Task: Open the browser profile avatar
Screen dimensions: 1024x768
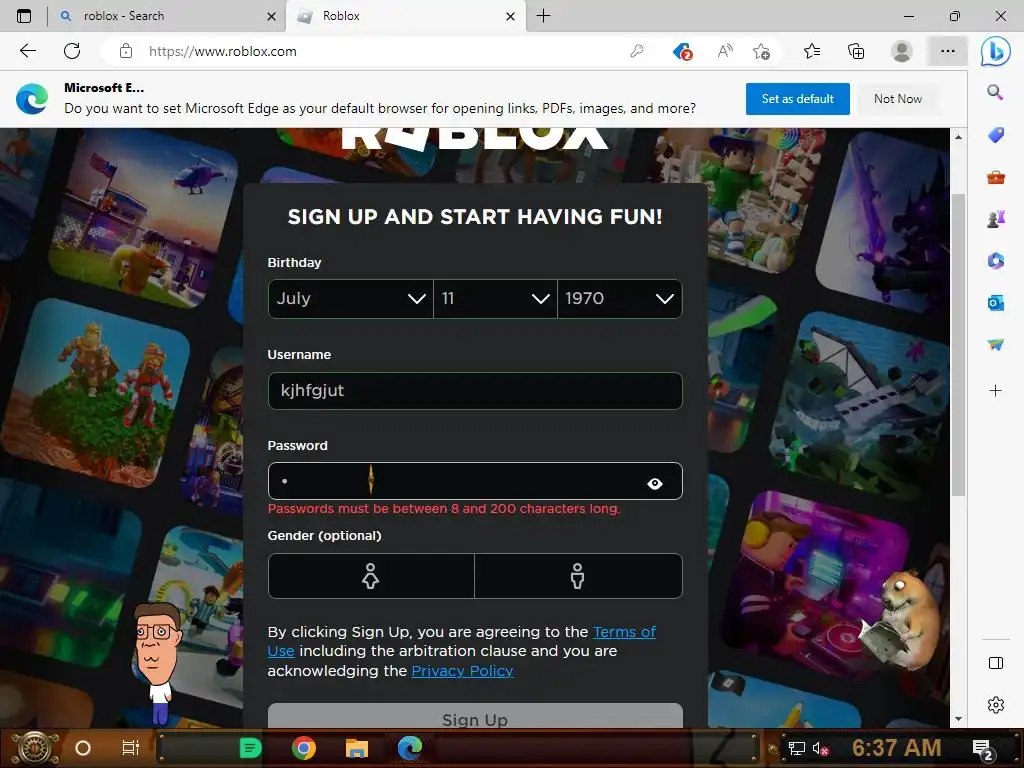Action: [902, 51]
